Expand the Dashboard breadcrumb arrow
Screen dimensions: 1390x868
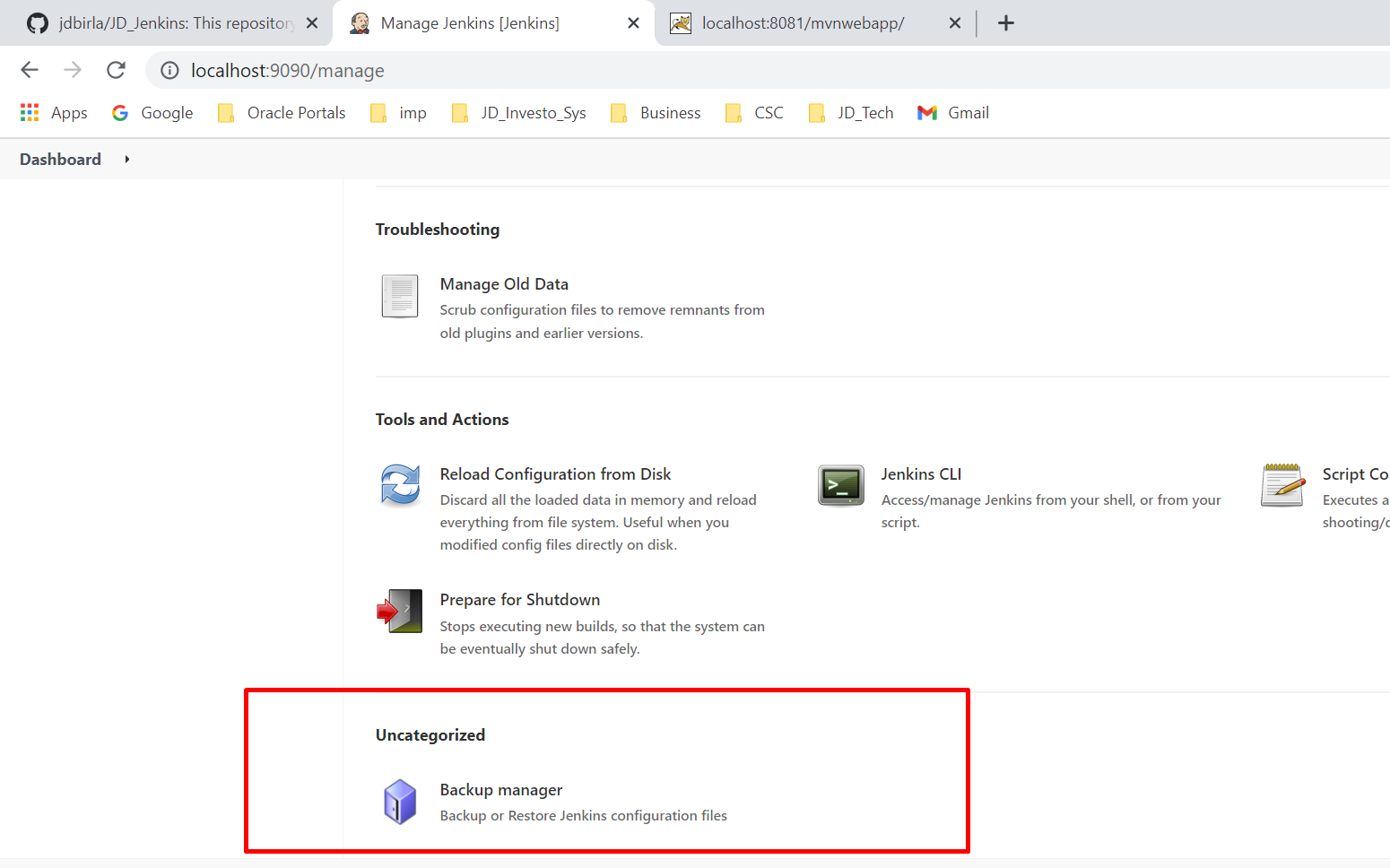pyautogui.click(x=127, y=160)
